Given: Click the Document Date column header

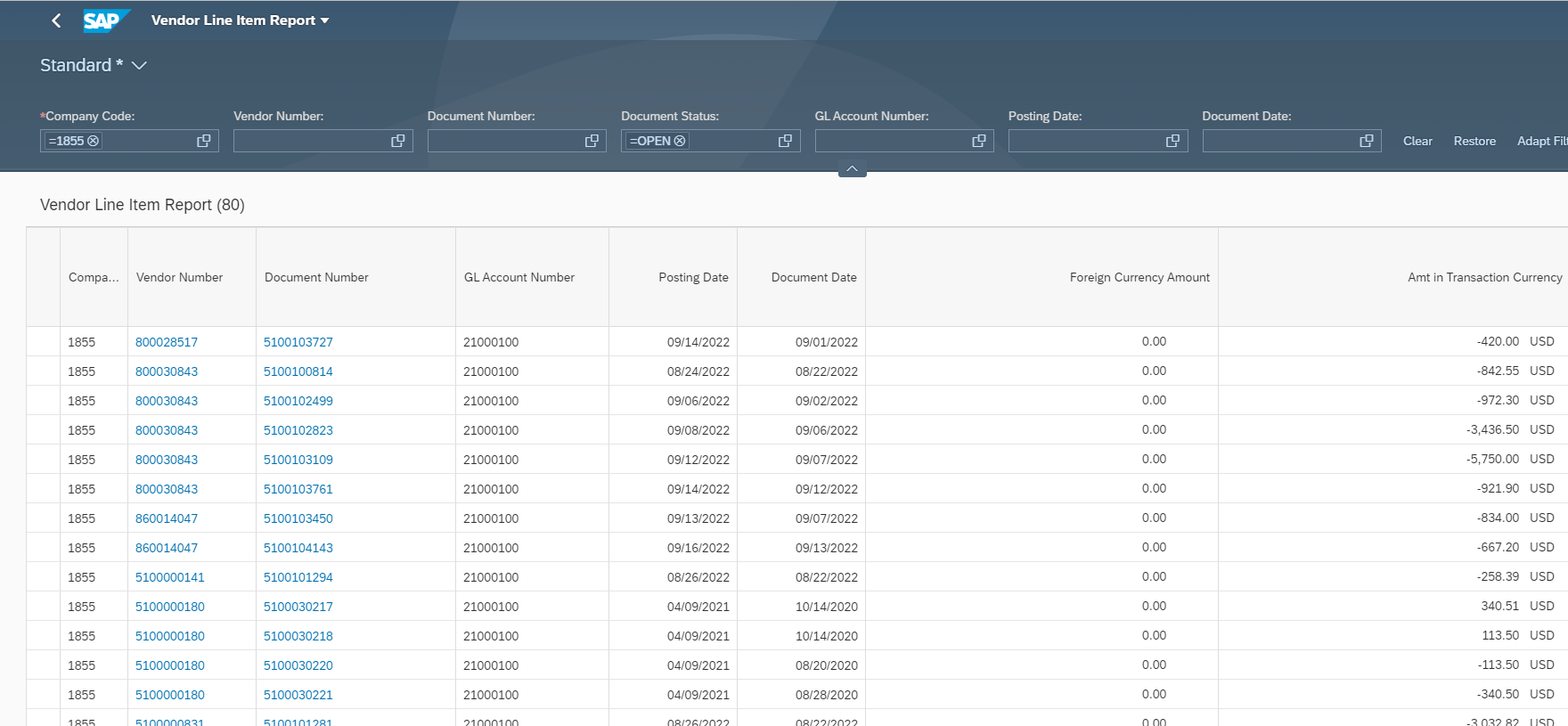Looking at the screenshot, I should (x=801, y=277).
